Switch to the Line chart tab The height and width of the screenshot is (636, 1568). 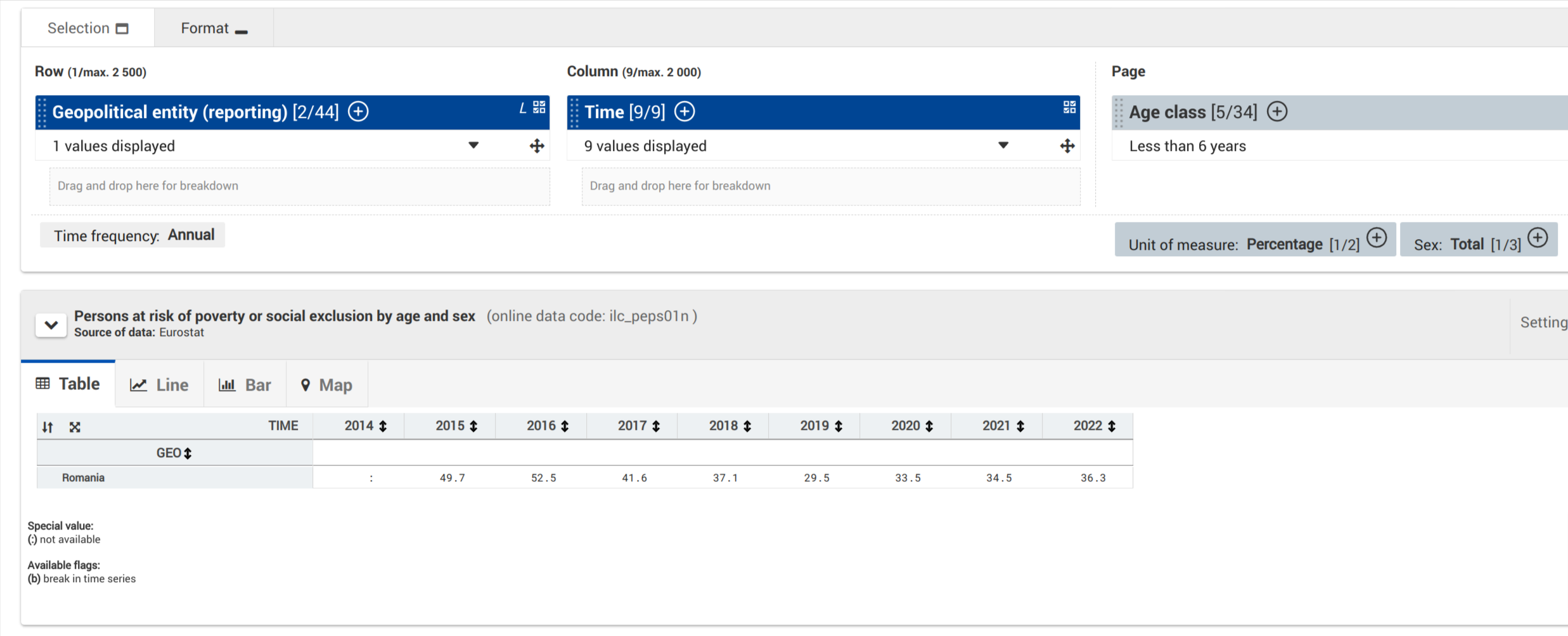click(160, 385)
